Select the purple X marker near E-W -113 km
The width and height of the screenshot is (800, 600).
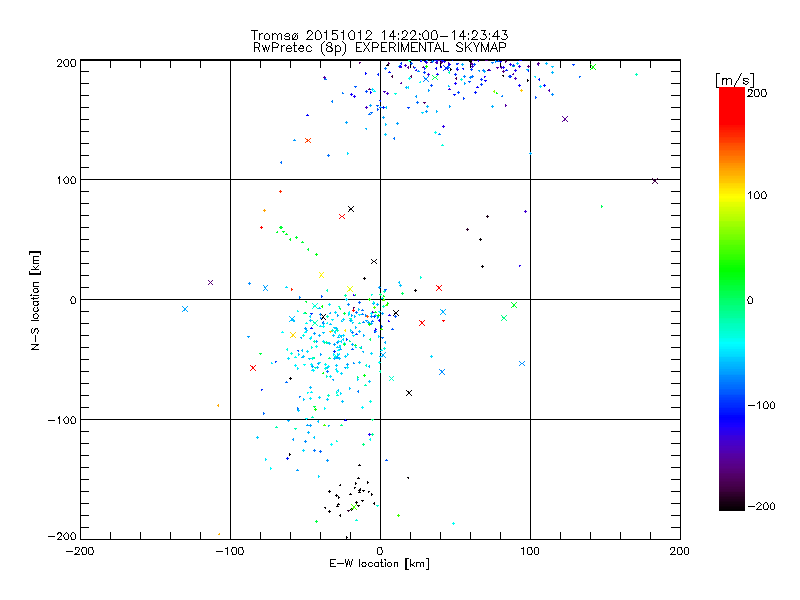click(x=210, y=283)
